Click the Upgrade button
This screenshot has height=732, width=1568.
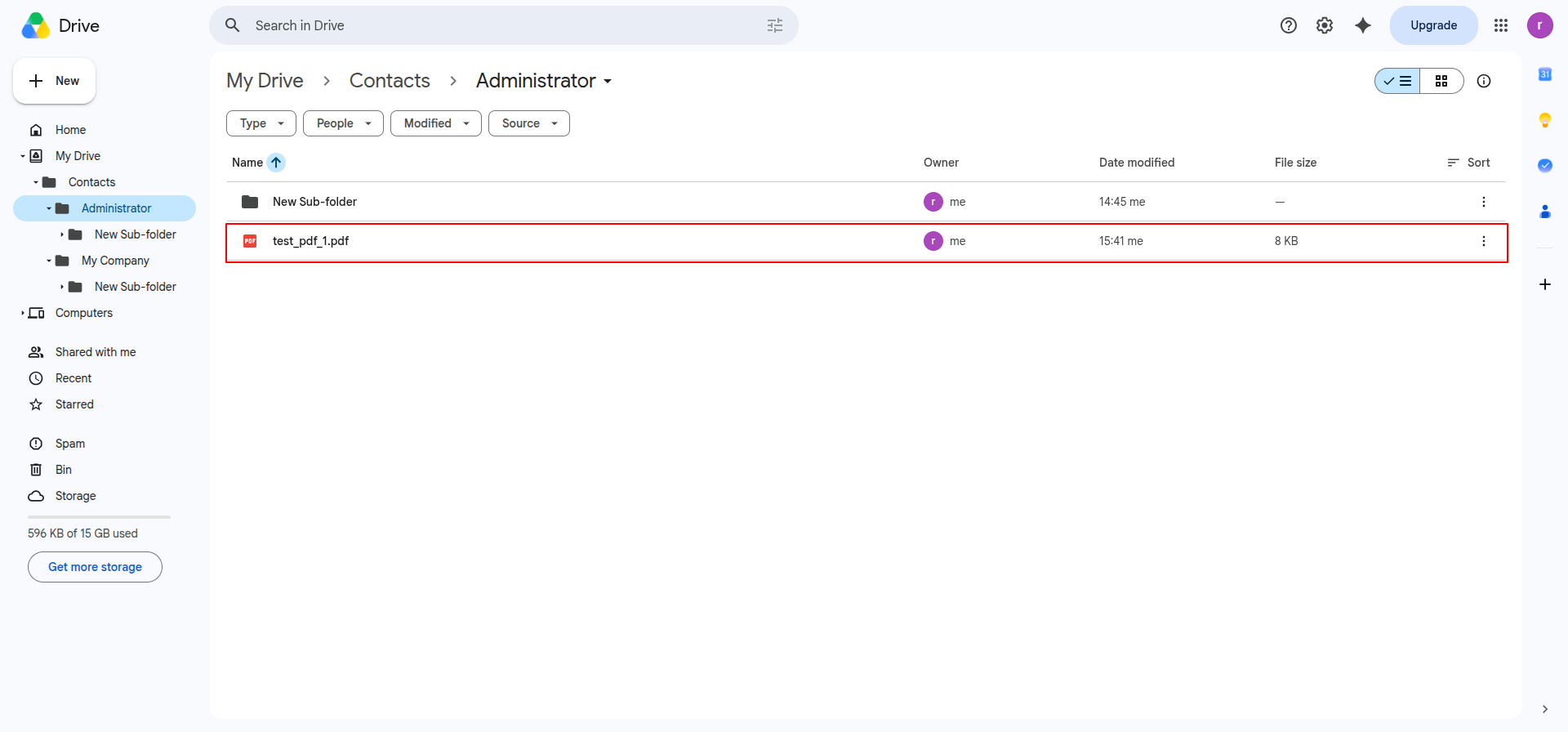point(1434,25)
